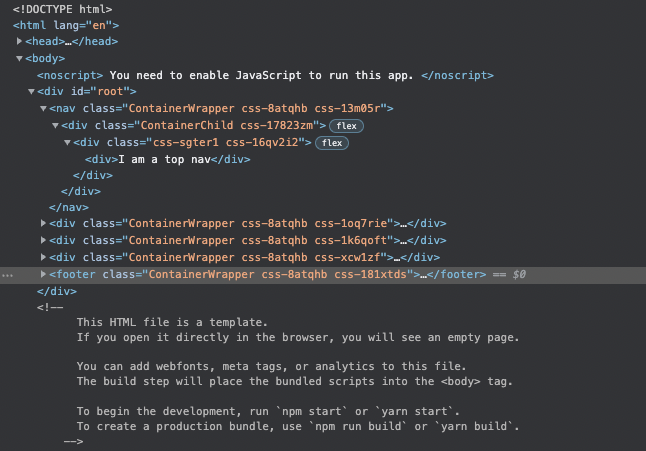Expand the div with class css-1k6qoft
This screenshot has height=451, width=646.
point(43,240)
